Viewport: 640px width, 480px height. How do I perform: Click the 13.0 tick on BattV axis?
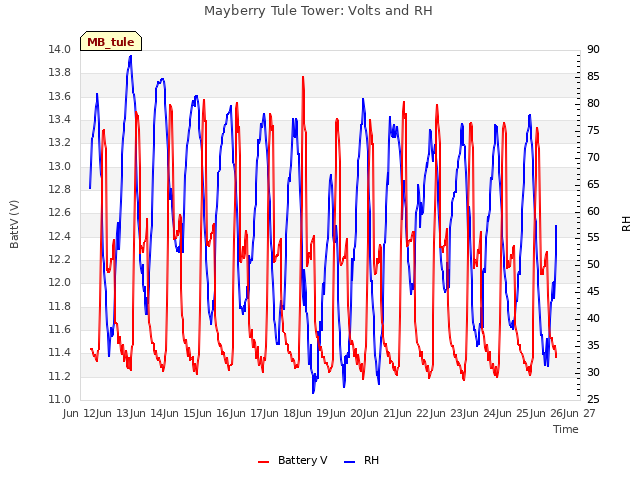coord(60,167)
